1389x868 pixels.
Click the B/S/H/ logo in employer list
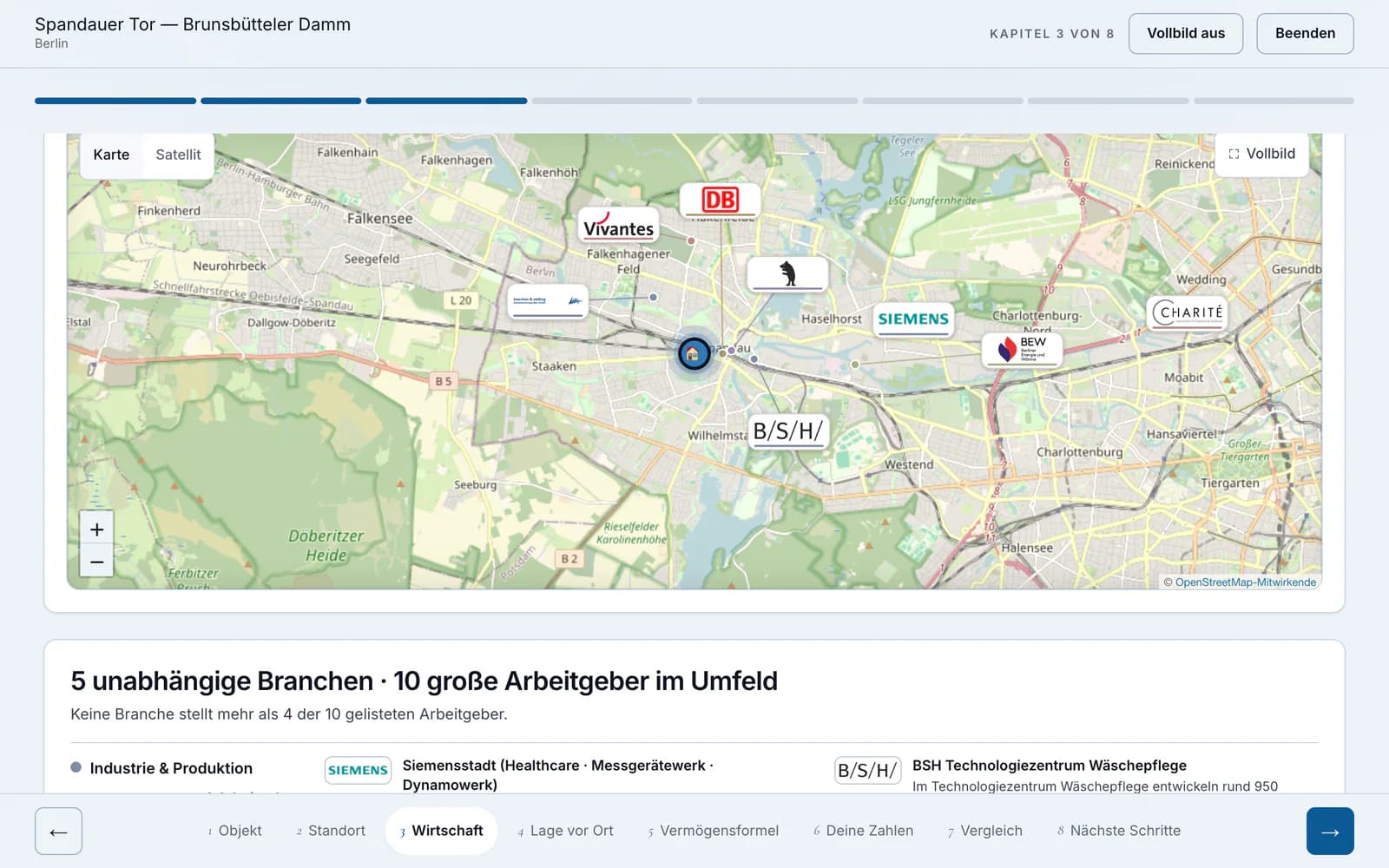pos(867,770)
